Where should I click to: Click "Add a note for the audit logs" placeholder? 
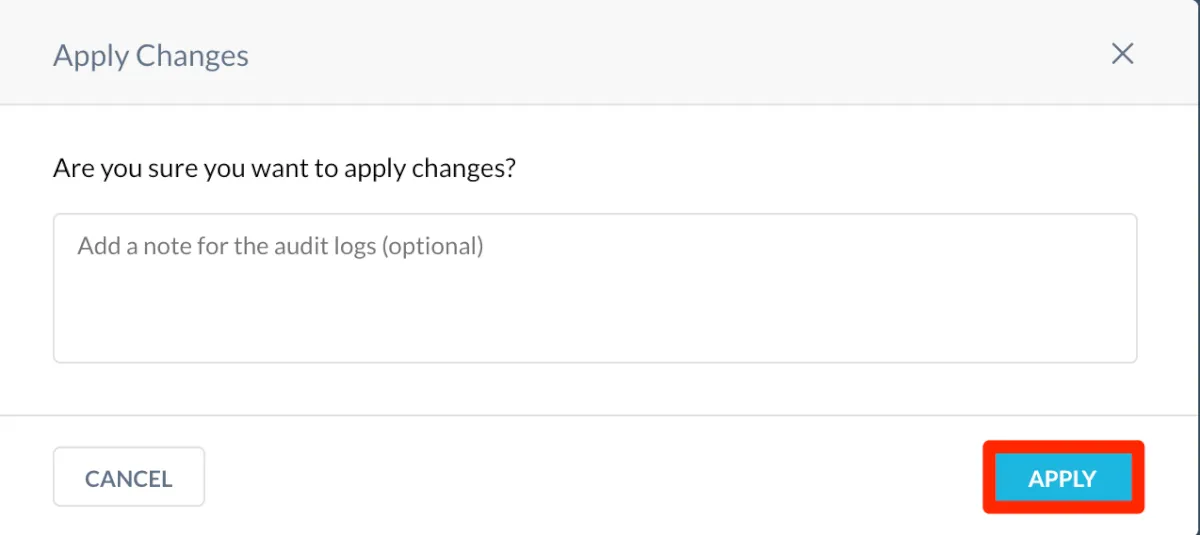[x=281, y=246]
